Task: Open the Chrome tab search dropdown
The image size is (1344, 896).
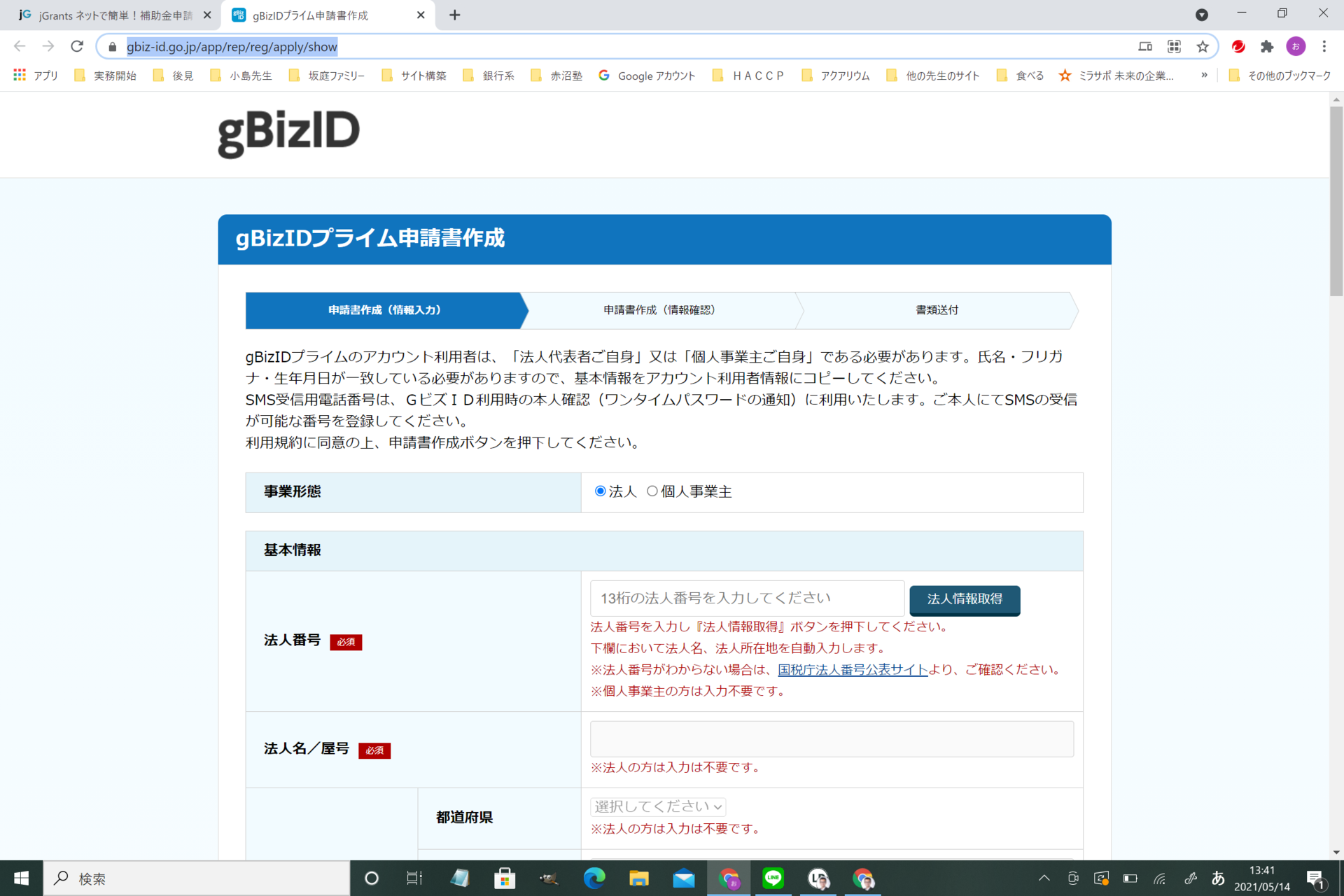Action: click(1202, 15)
